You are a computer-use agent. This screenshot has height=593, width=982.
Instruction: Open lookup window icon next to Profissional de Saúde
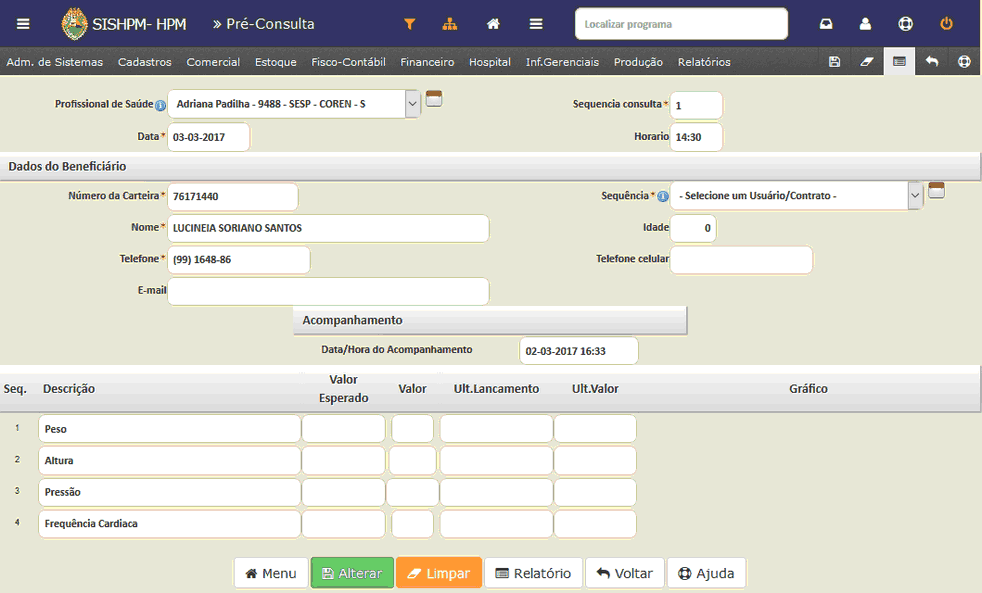[434, 98]
